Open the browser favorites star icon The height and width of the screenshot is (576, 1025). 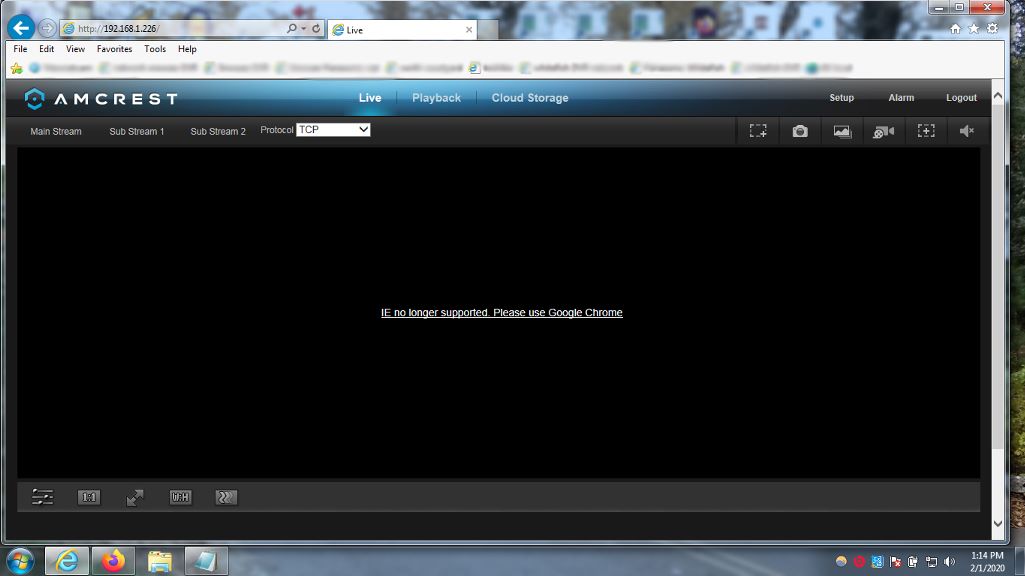(974, 29)
